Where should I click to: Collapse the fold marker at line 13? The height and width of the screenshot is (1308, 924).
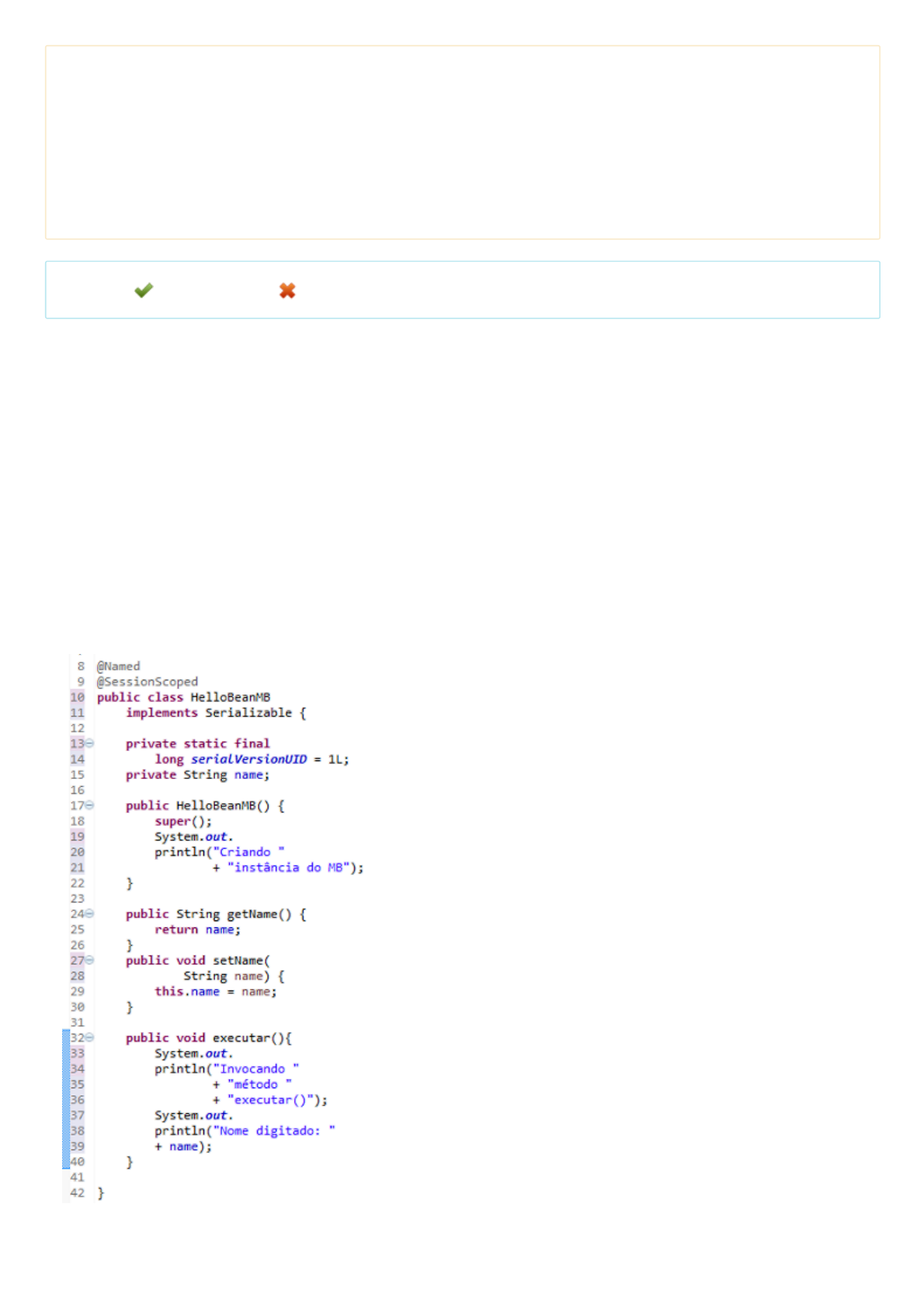90,743
